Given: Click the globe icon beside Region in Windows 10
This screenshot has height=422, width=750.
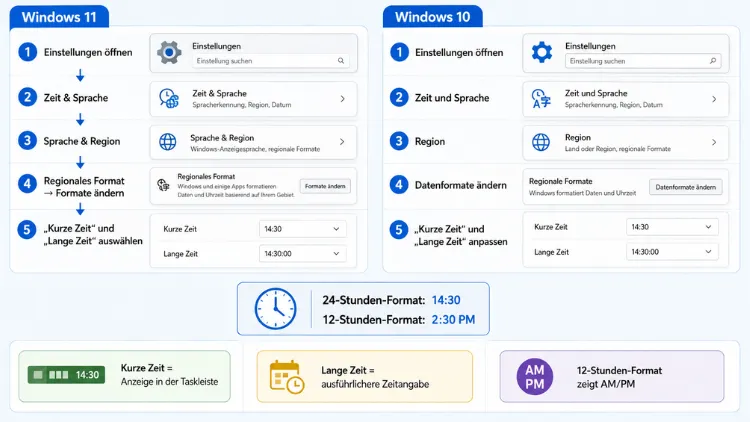Looking at the screenshot, I should point(541,142).
